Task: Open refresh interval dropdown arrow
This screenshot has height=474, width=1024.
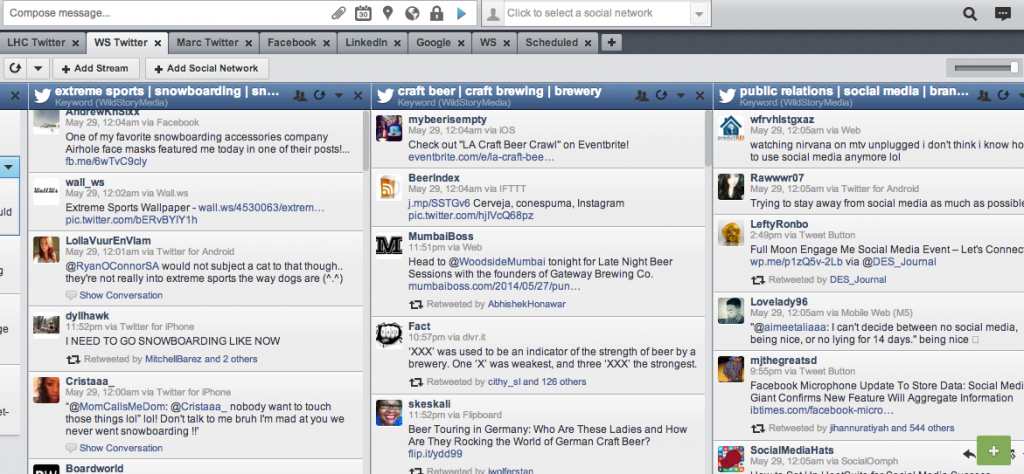Action: click(x=38, y=68)
